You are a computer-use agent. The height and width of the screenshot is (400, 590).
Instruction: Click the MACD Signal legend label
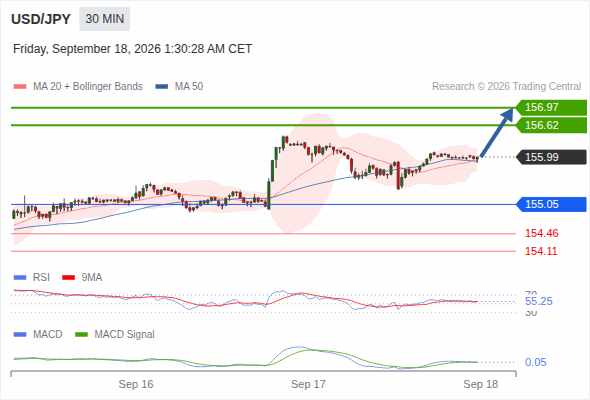pyautogui.click(x=125, y=335)
